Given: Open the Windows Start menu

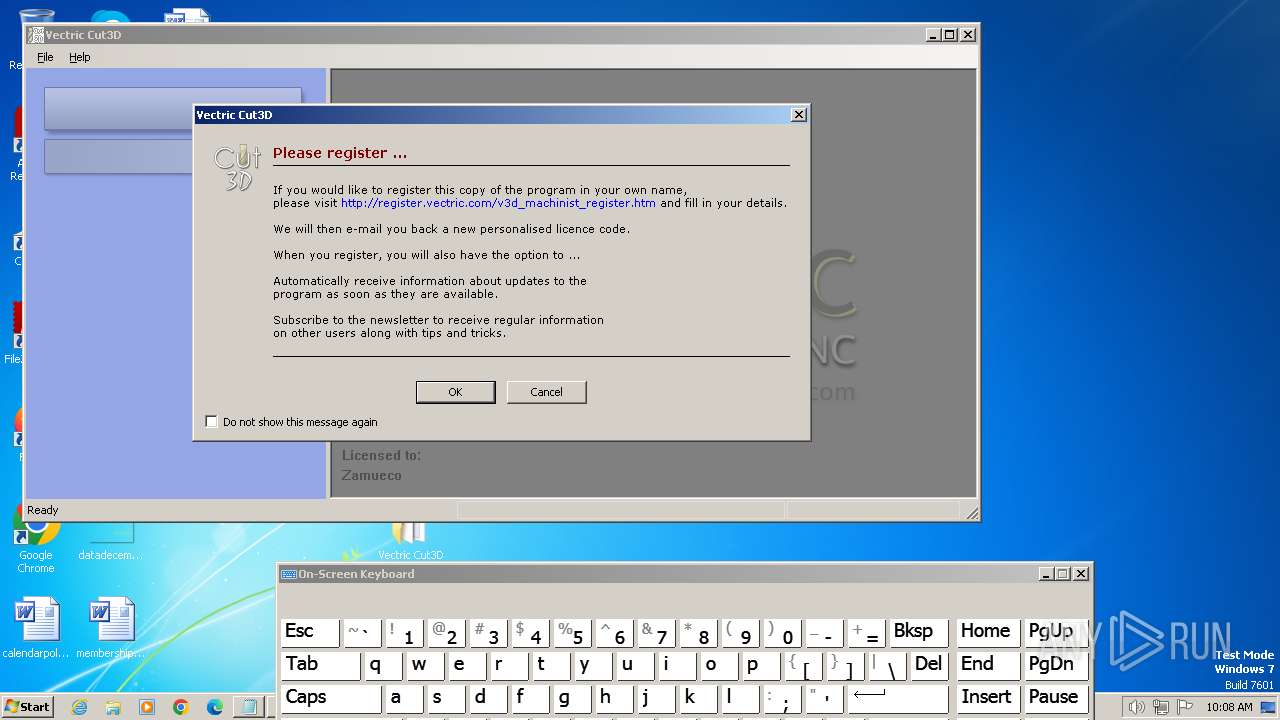Looking at the screenshot, I should (x=28, y=707).
